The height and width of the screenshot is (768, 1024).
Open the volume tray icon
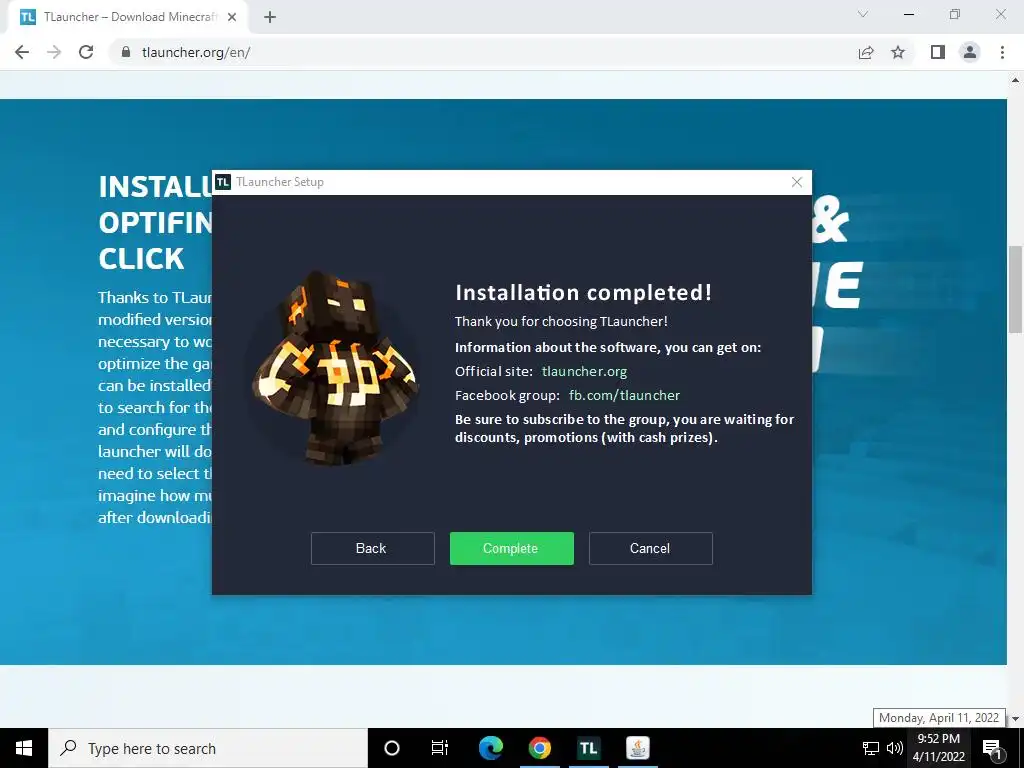click(895, 748)
